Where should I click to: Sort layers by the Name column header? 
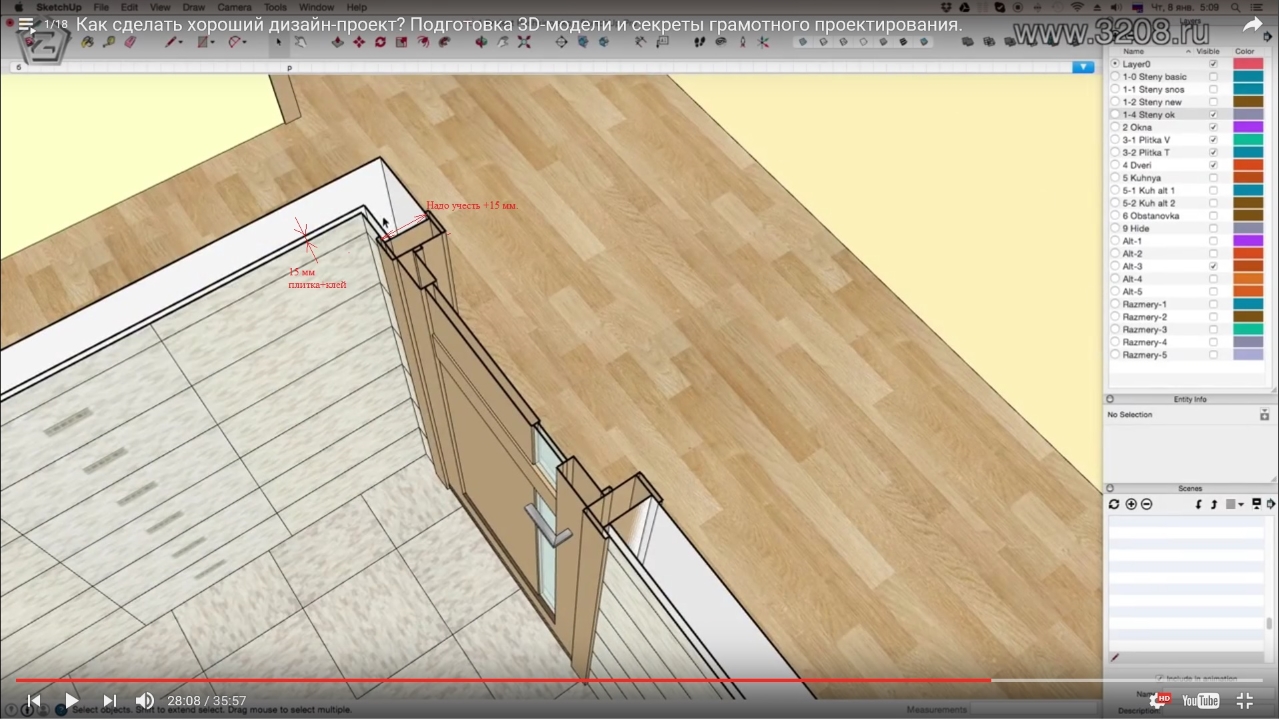(x=1133, y=51)
